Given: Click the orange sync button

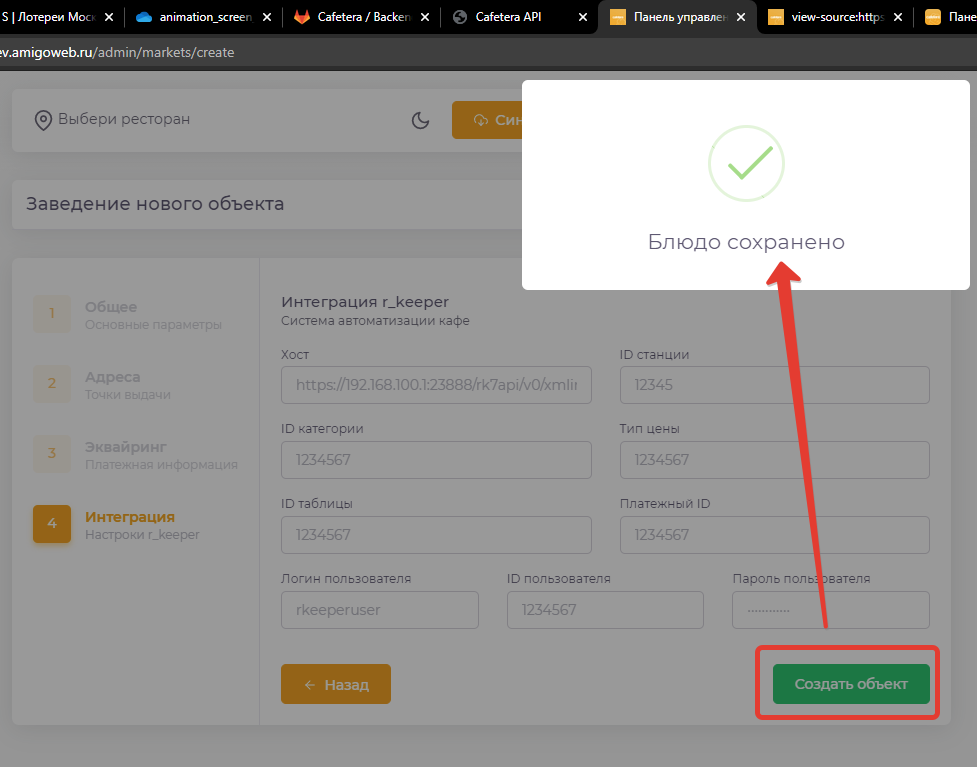Looking at the screenshot, I should tap(486, 120).
